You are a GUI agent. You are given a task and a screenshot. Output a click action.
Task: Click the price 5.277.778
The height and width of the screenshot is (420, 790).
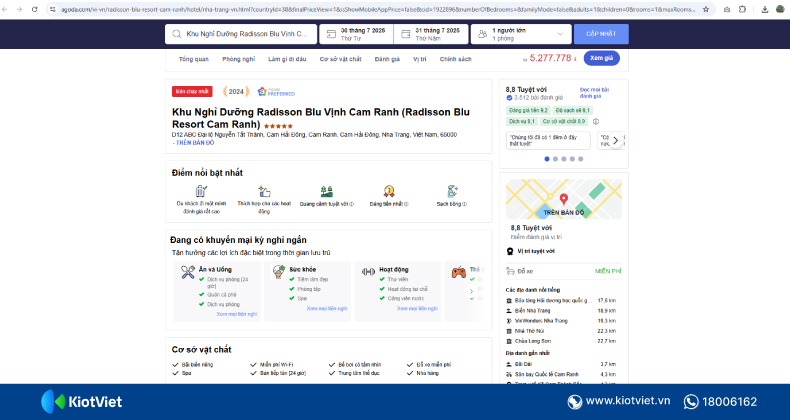550,58
